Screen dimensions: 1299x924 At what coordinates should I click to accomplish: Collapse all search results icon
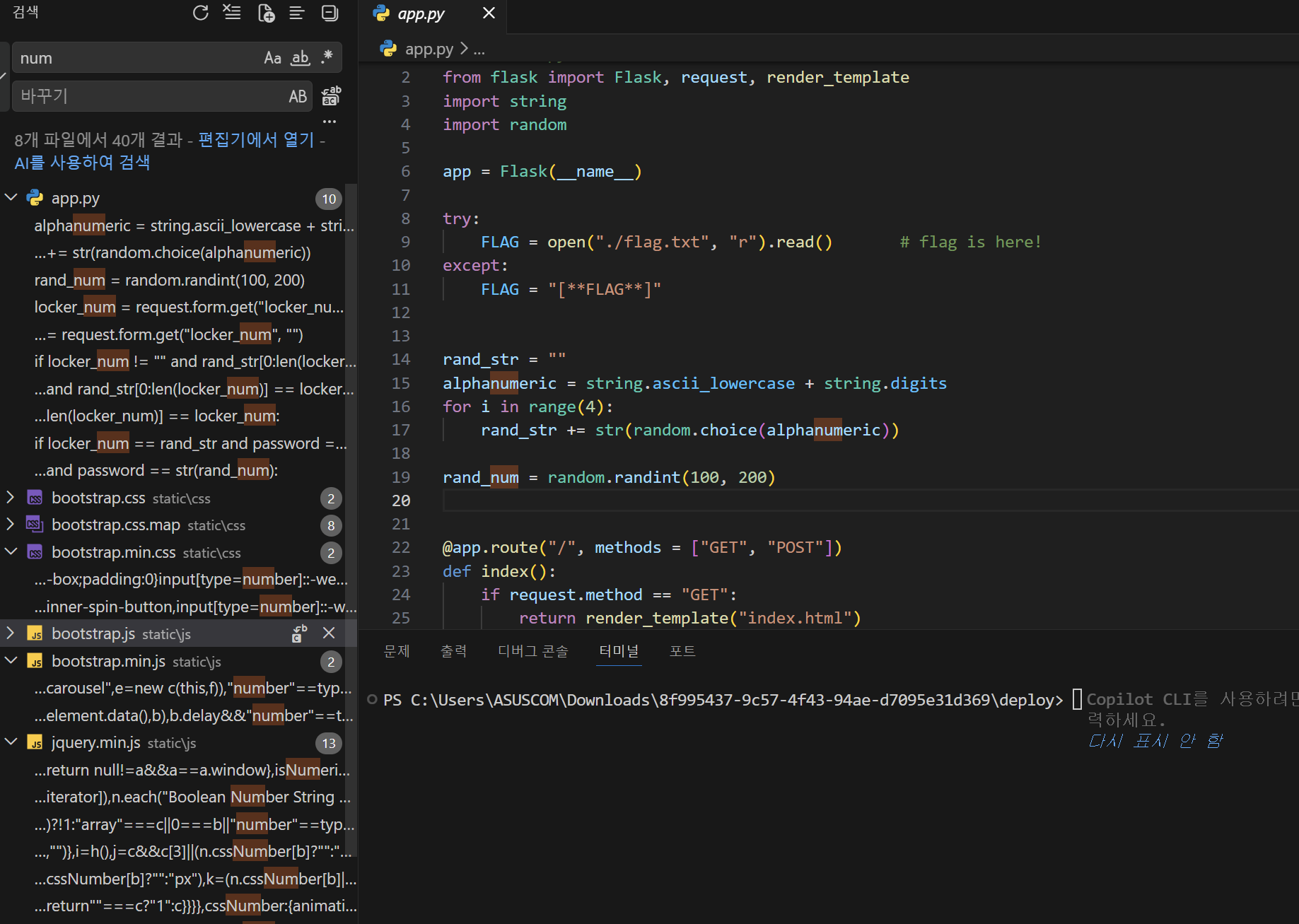pos(330,13)
